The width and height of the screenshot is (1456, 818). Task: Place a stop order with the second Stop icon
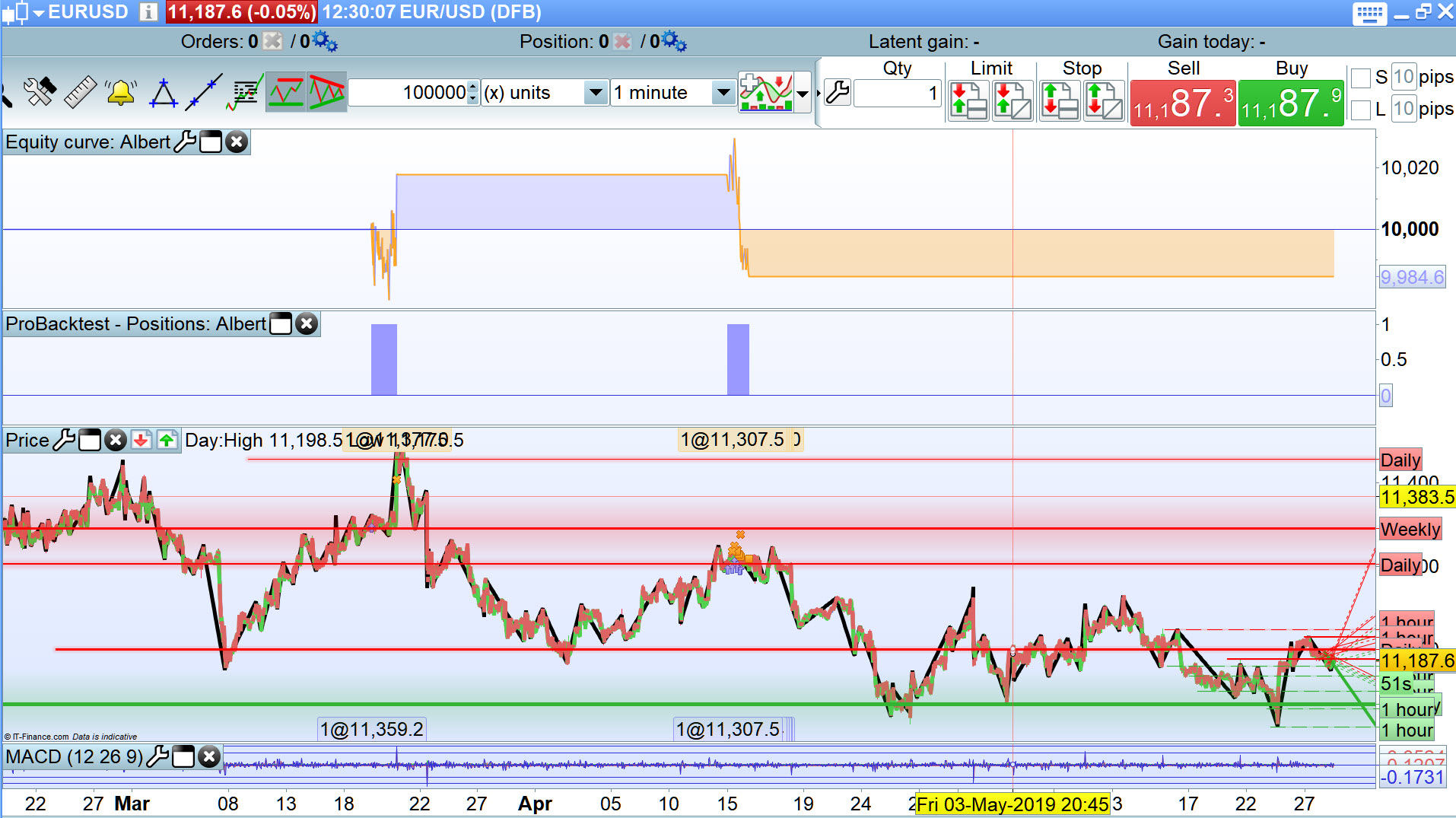[1103, 100]
